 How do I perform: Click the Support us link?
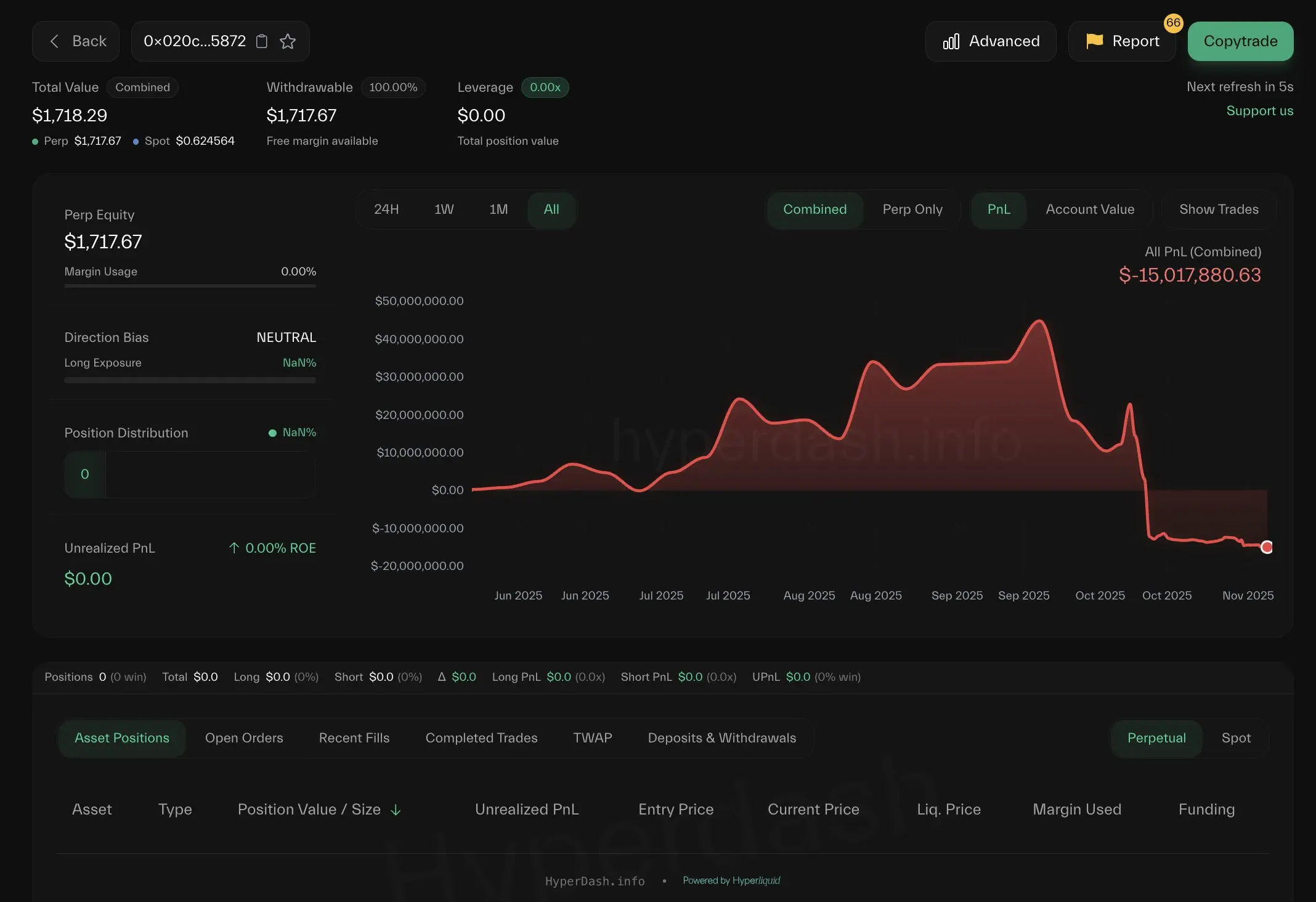(x=1259, y=111)
